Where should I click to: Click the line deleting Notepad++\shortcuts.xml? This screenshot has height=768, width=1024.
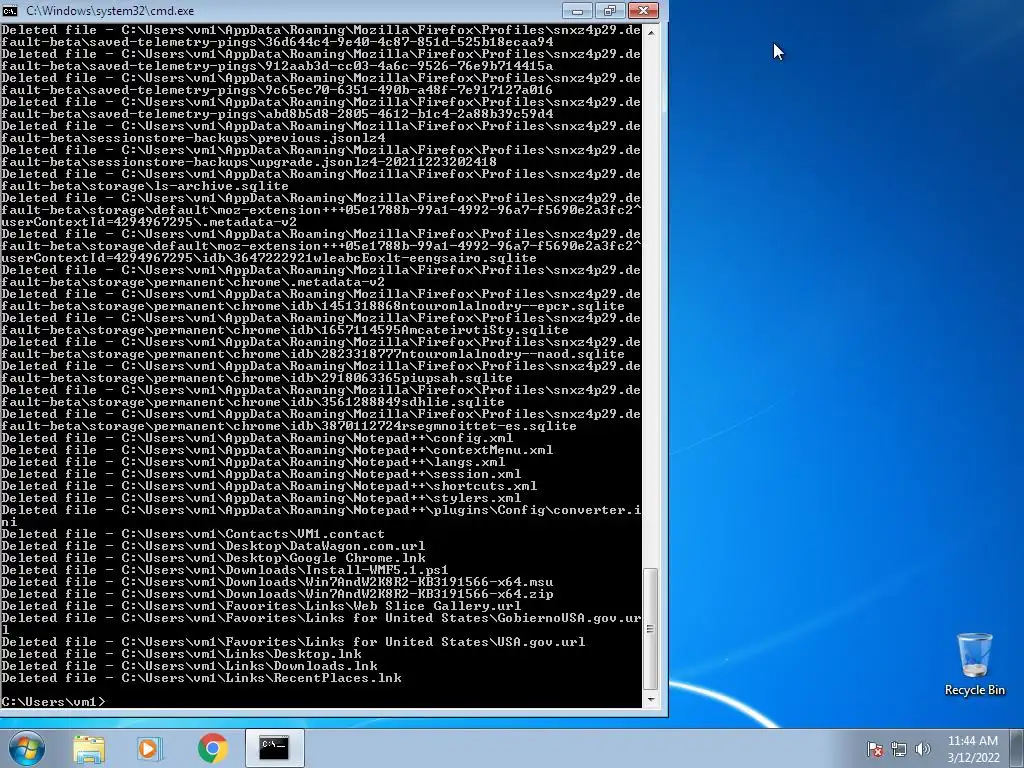(269, 486)
